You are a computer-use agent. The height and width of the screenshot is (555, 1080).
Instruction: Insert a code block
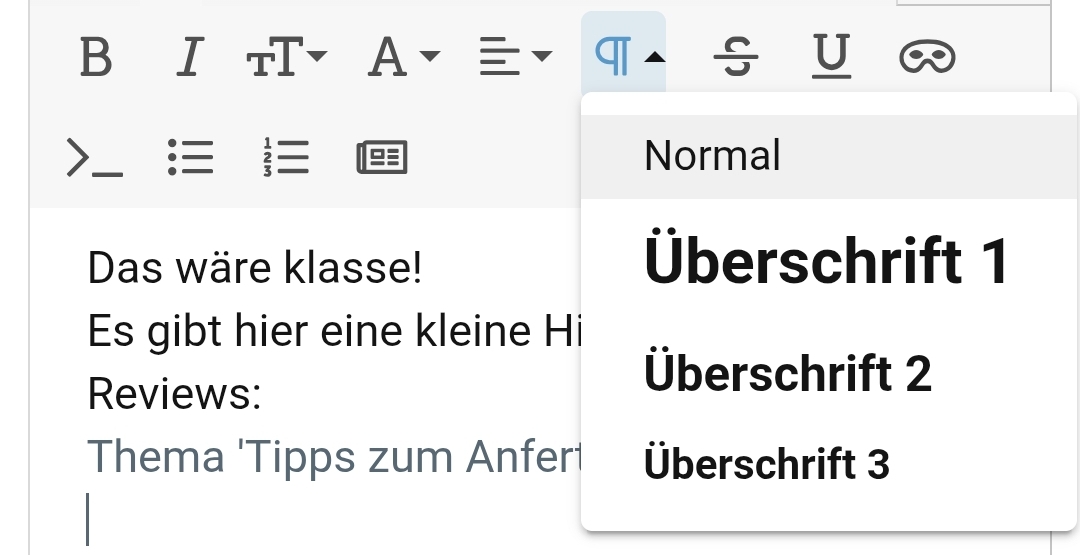click(x=95, y=157)
